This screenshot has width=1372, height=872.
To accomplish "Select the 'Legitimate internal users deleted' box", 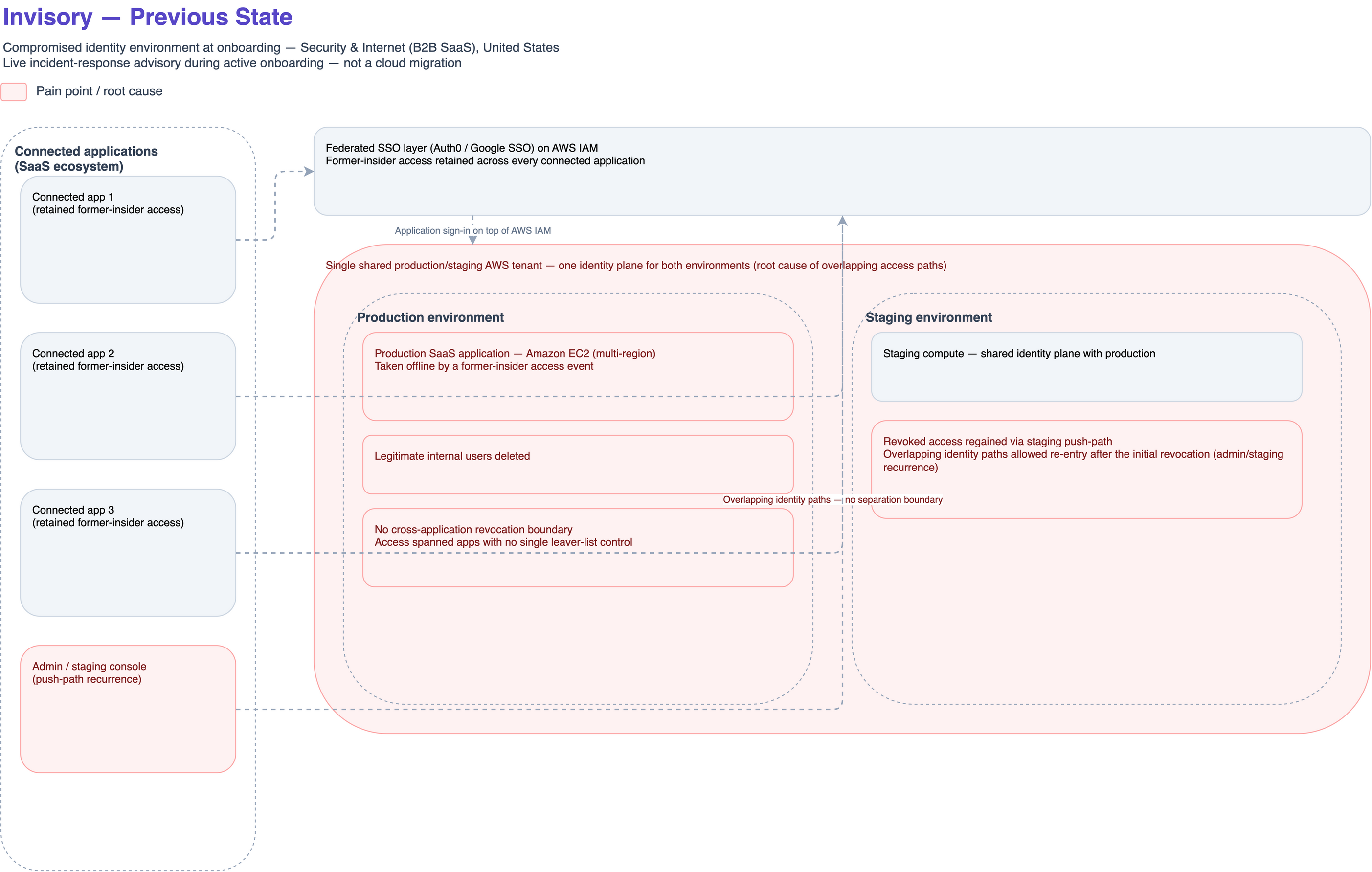I will click(x=578, y=464).
